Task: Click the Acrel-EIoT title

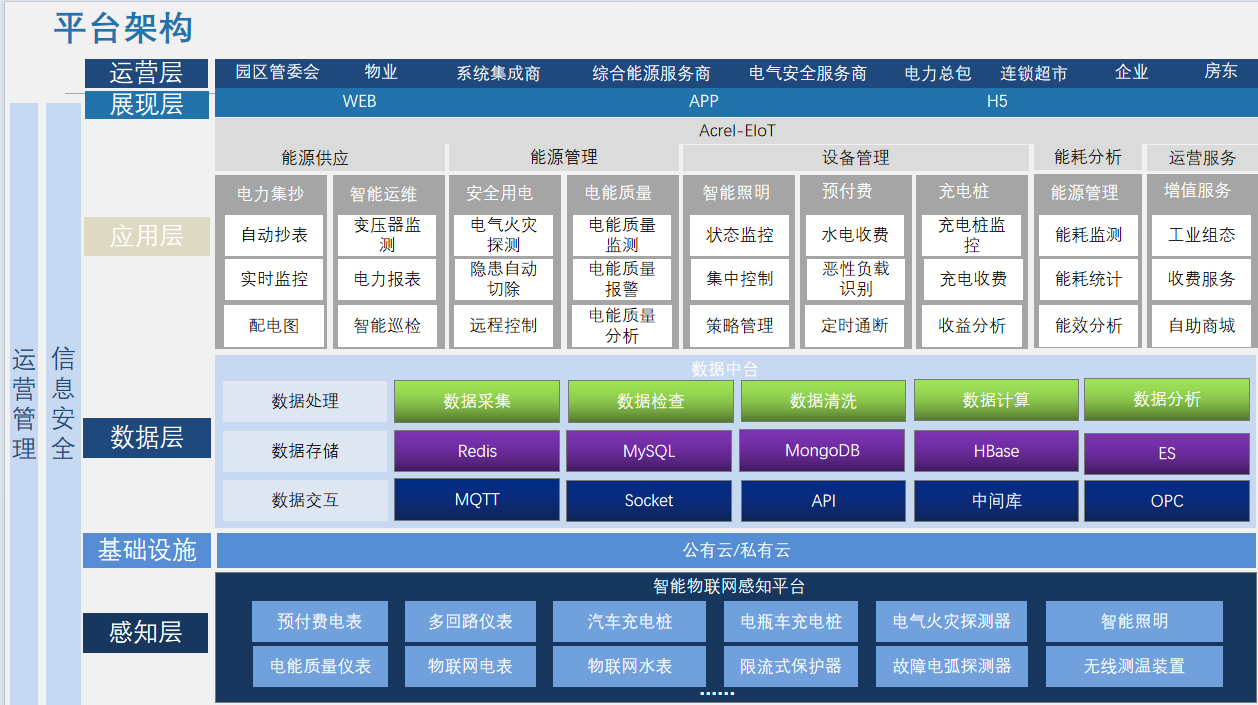Action: click(x=737, y=131)
